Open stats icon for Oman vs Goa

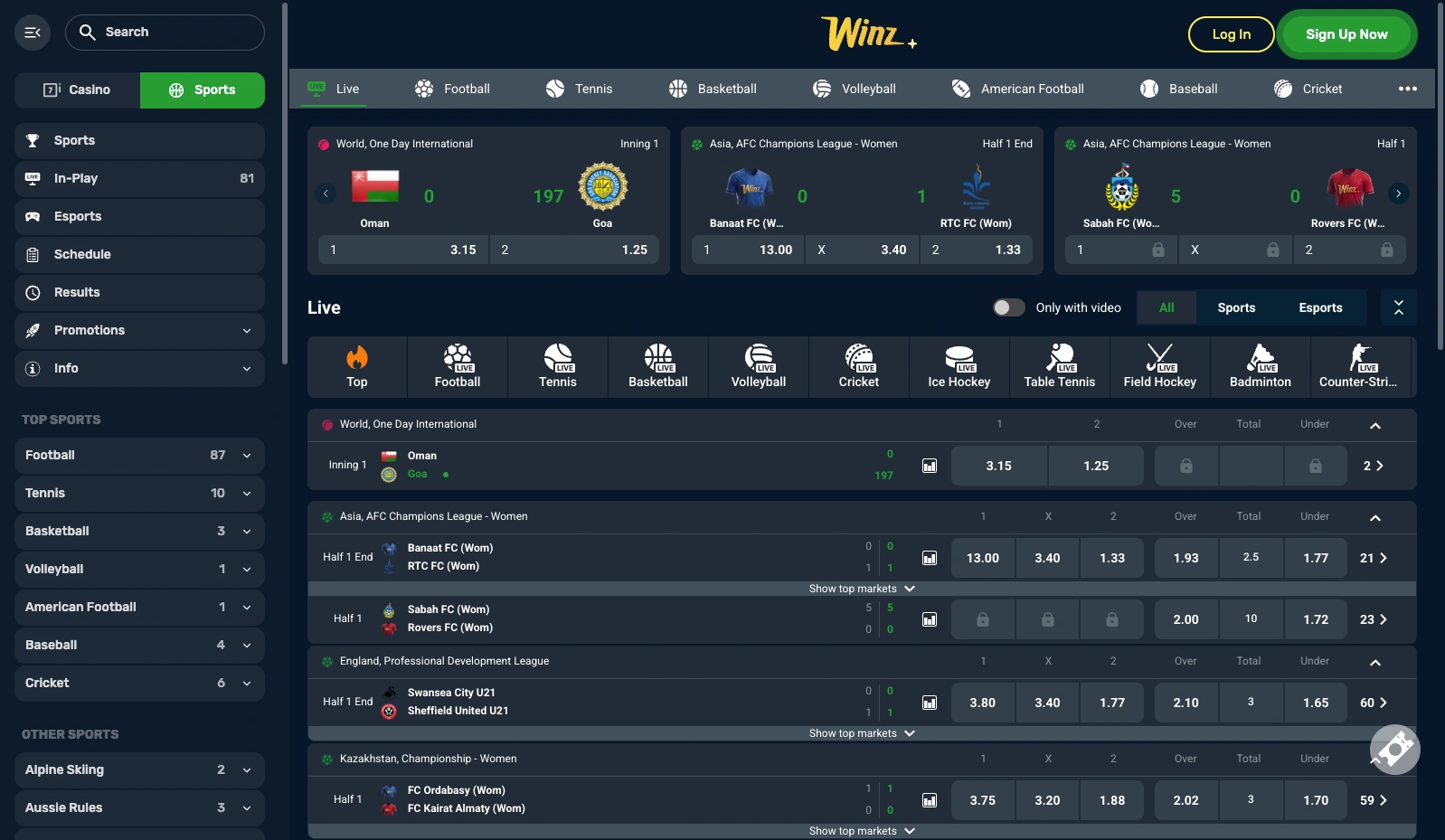[x=930, y=466]
